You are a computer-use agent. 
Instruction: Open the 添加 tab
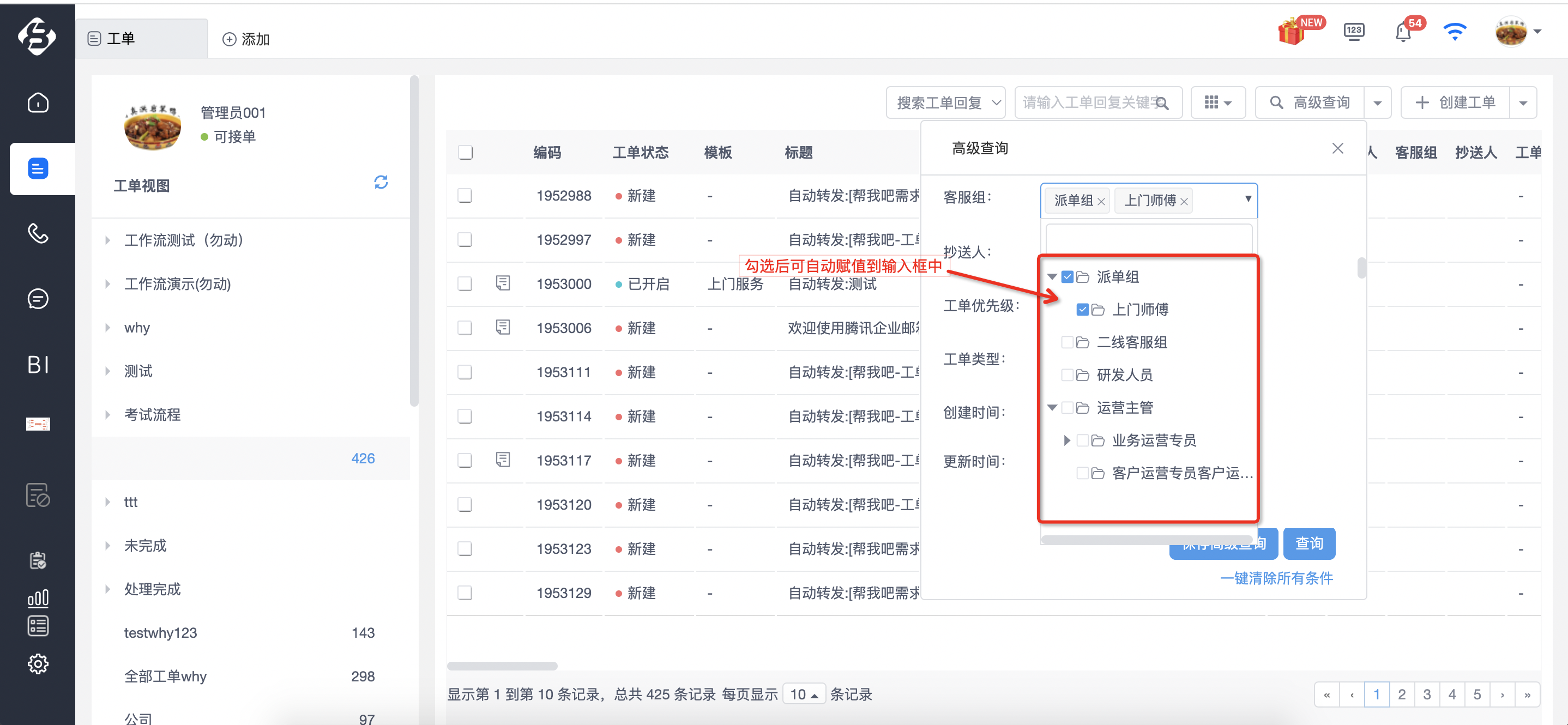click(x=246, y=39)
